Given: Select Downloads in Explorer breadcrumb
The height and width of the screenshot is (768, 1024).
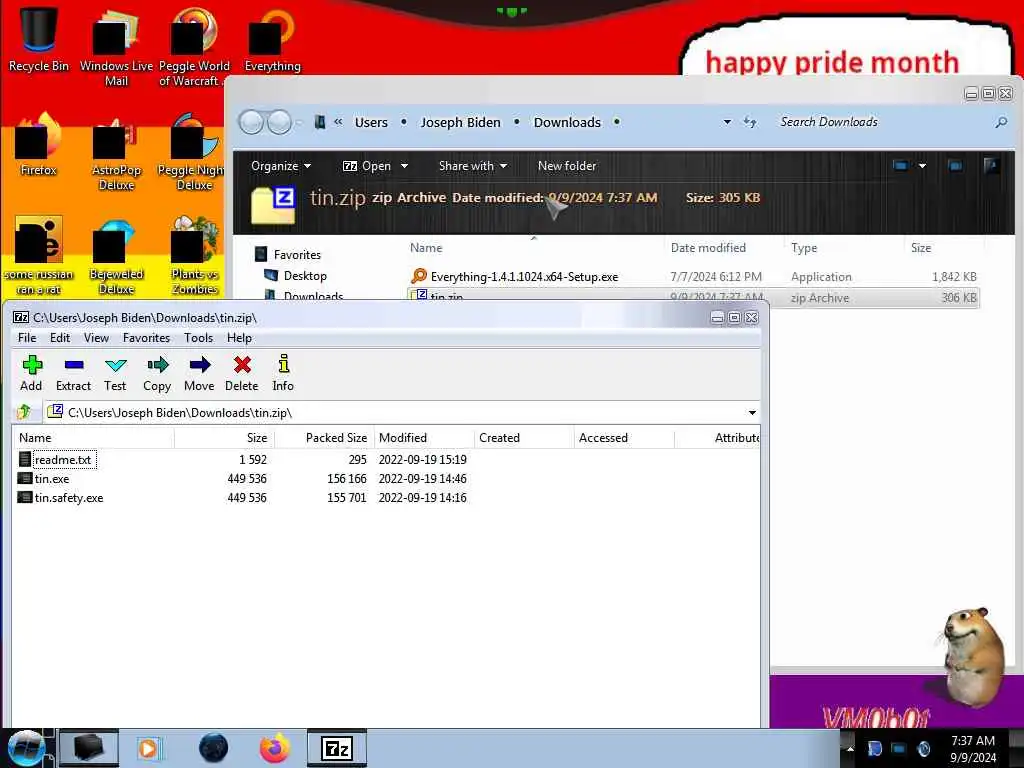Looking at the screenshot, I should pos(567,122).
